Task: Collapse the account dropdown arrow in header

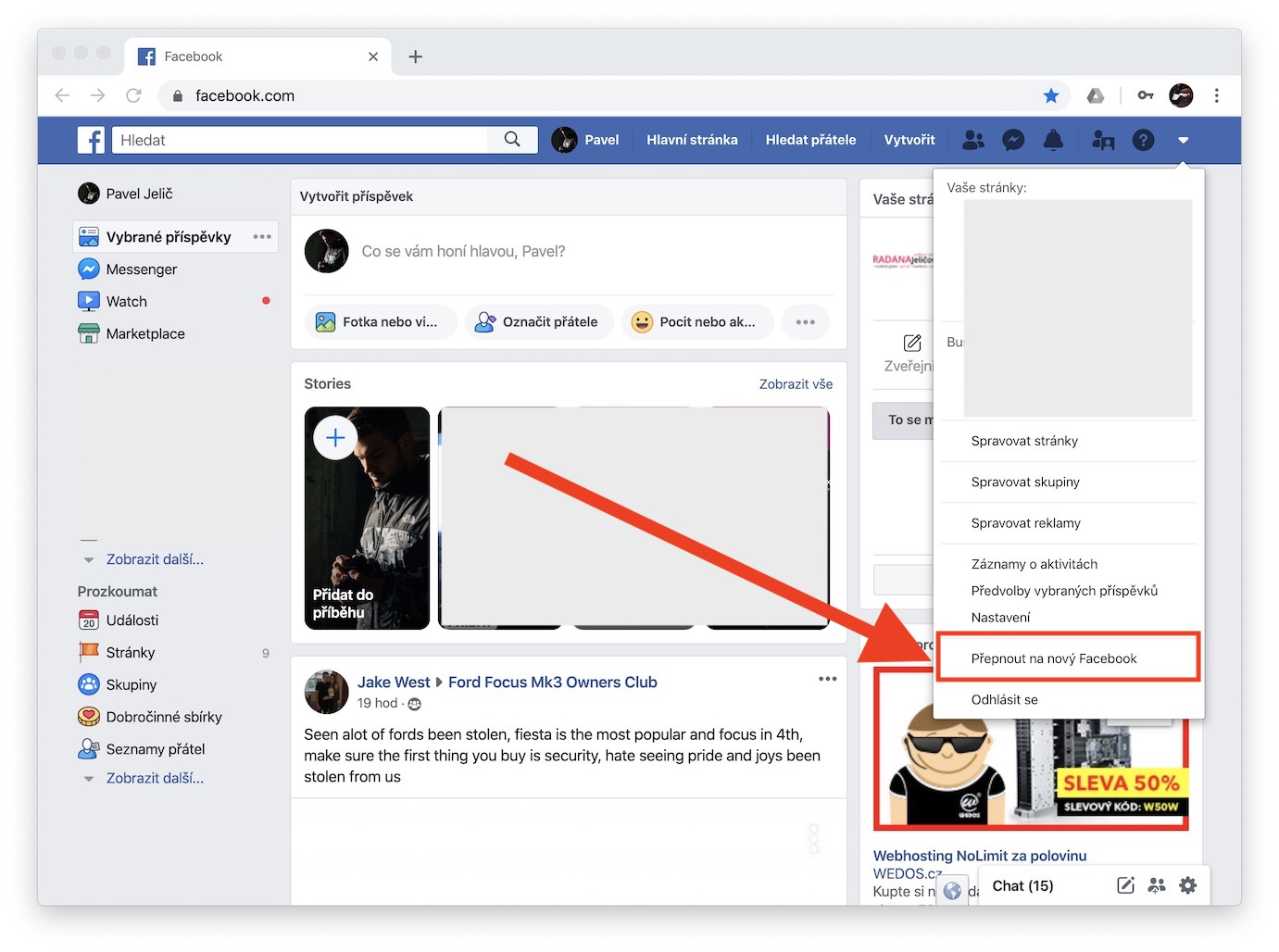Action: (1183, 140)
